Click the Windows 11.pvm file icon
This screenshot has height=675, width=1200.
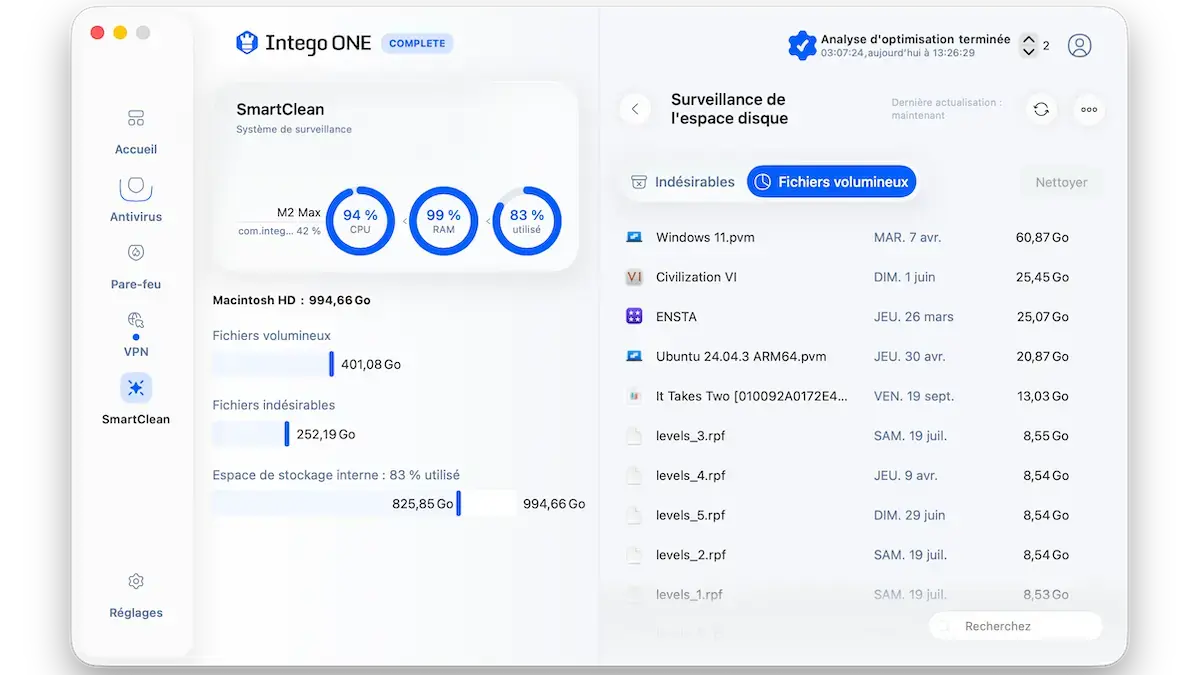pyautogui.click(x=634, y=237)
